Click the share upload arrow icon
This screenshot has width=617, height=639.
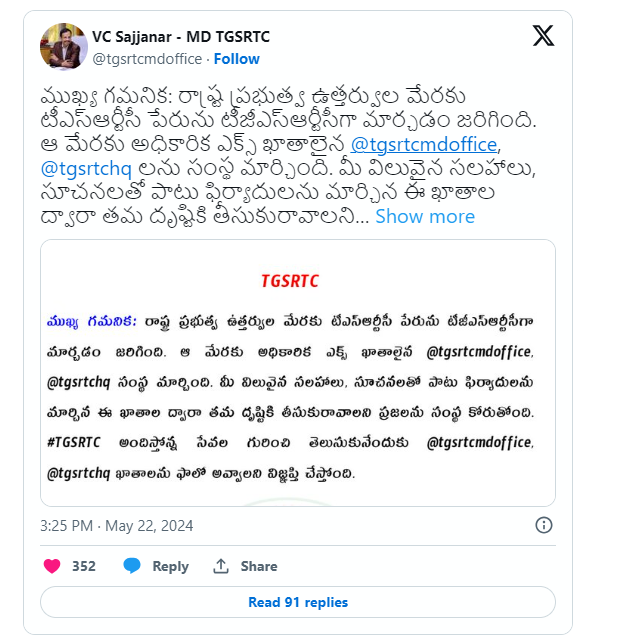[221, 566]
